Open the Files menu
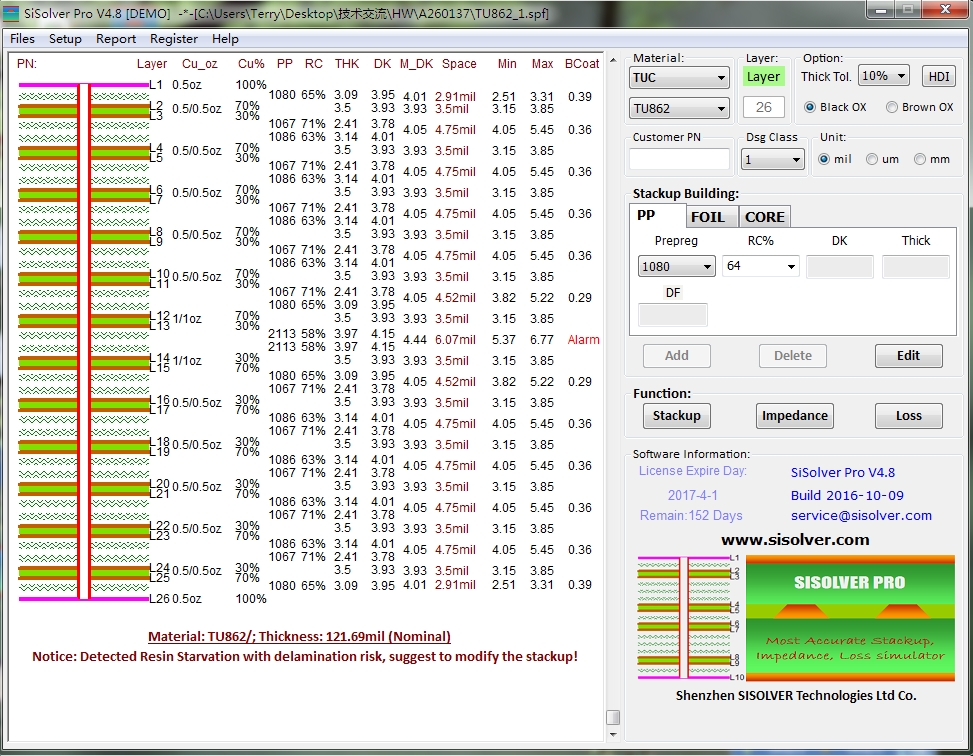Screen dimensions: 973x756 coord(22,39)
